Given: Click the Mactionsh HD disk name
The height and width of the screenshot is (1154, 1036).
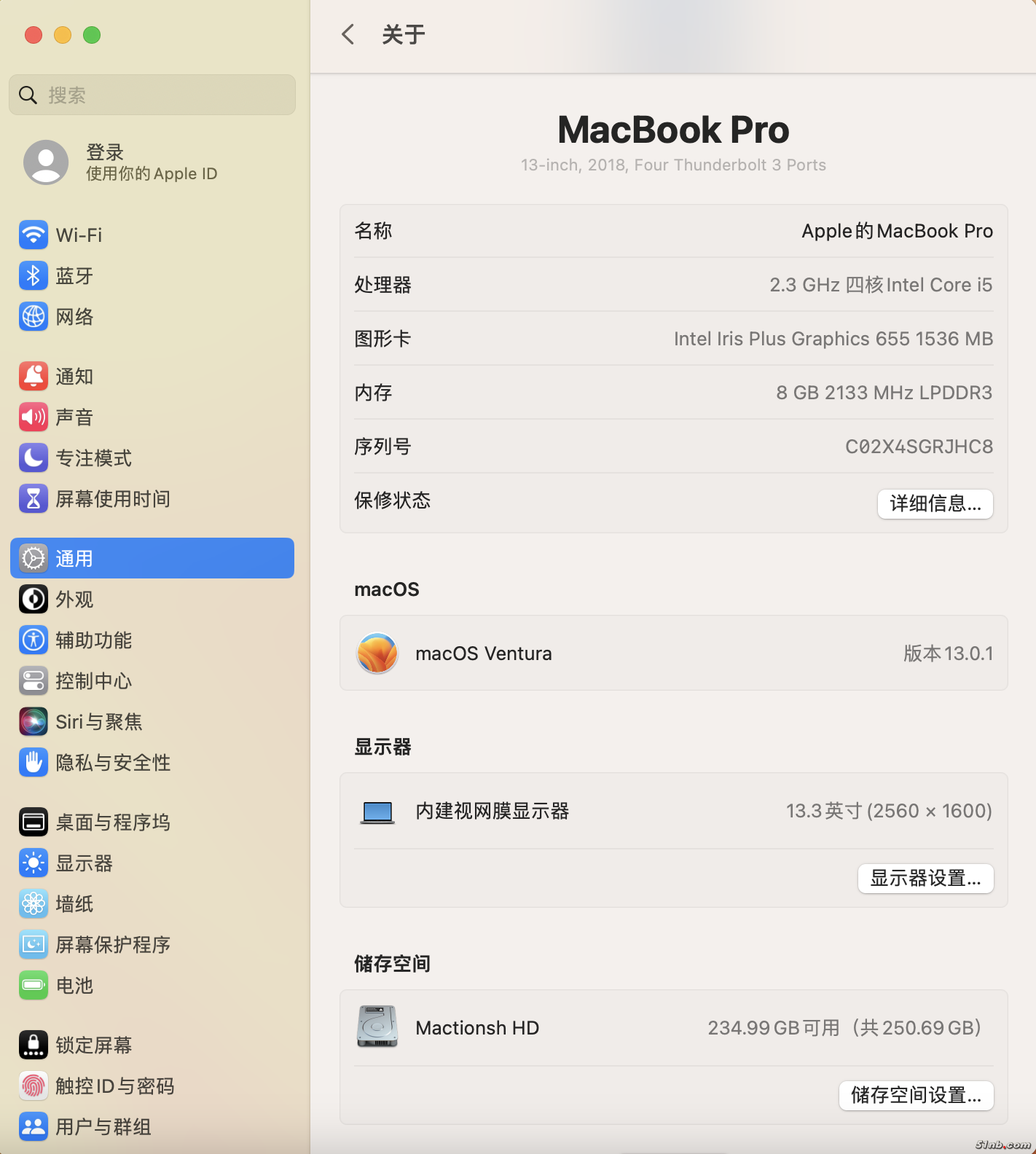Looking at the screenshot, I should point(477,1028).
